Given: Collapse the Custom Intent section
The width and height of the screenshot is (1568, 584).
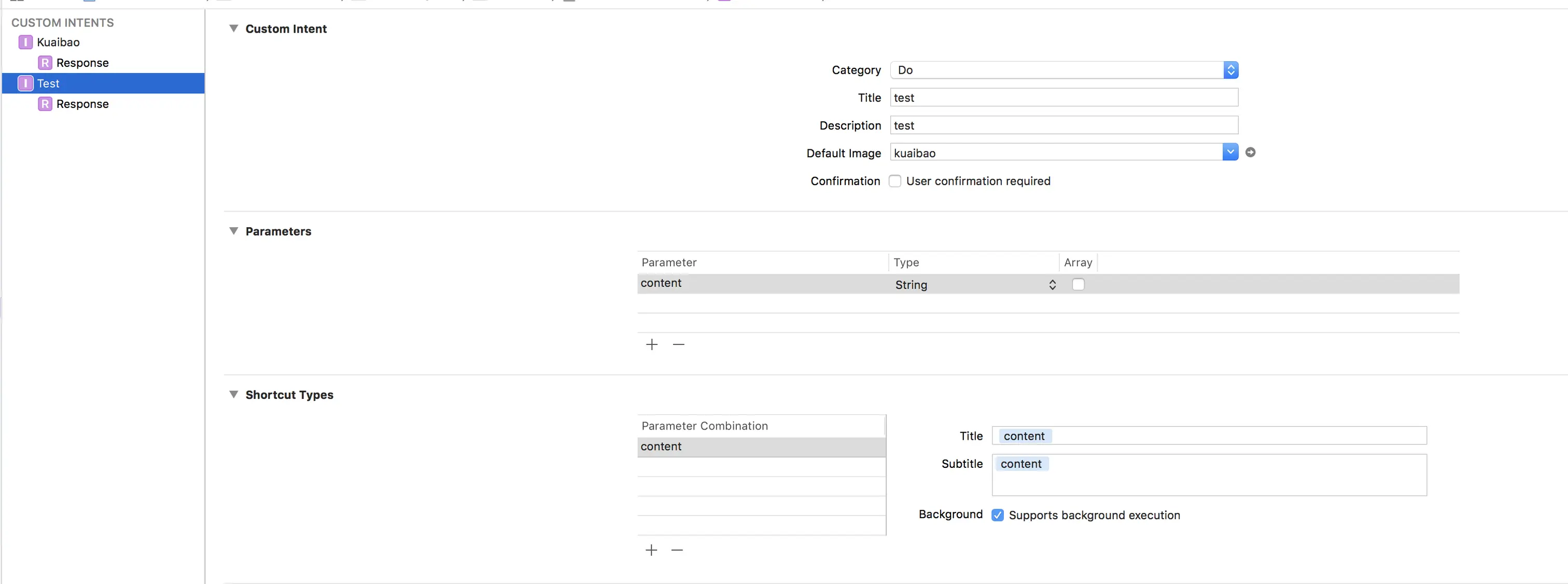Looking at the screenshot, I should point(233,29).
